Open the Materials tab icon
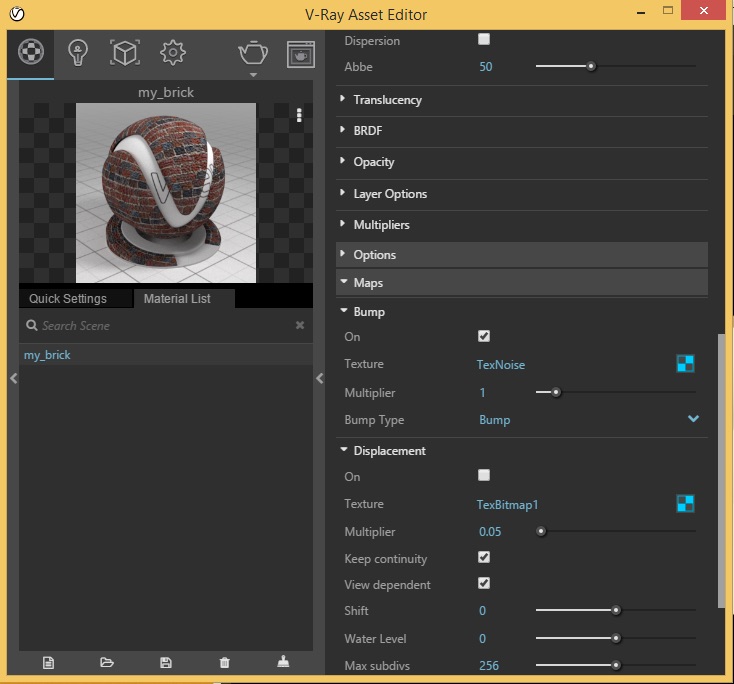The image size is (734, 684). 32,53
